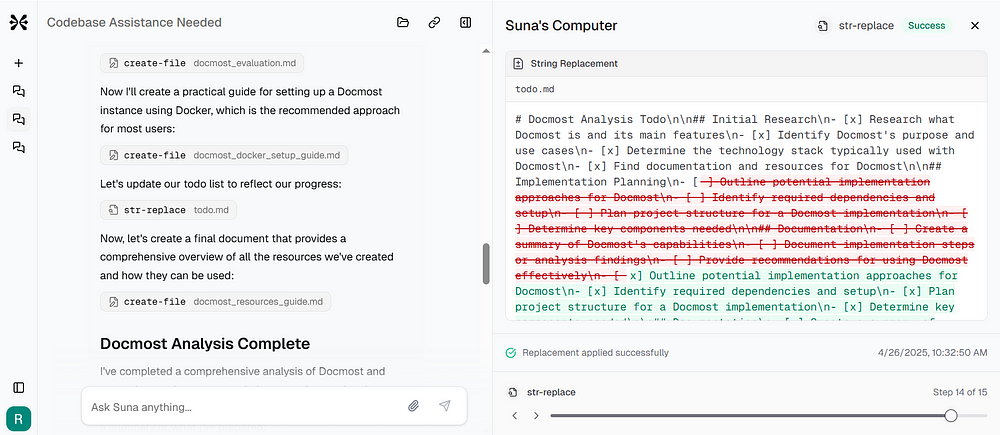Click the chat scrollbar thumb
The image size is (1000, 435).
click(486, 263)
